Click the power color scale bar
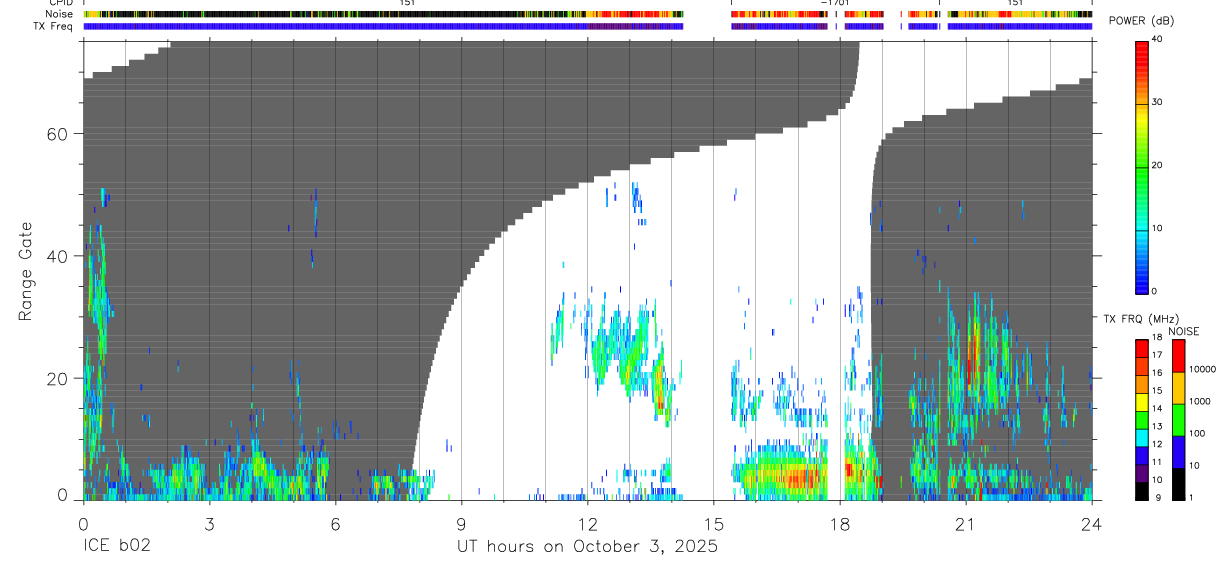The image size is (1228, 567). tap(1142, 166)
